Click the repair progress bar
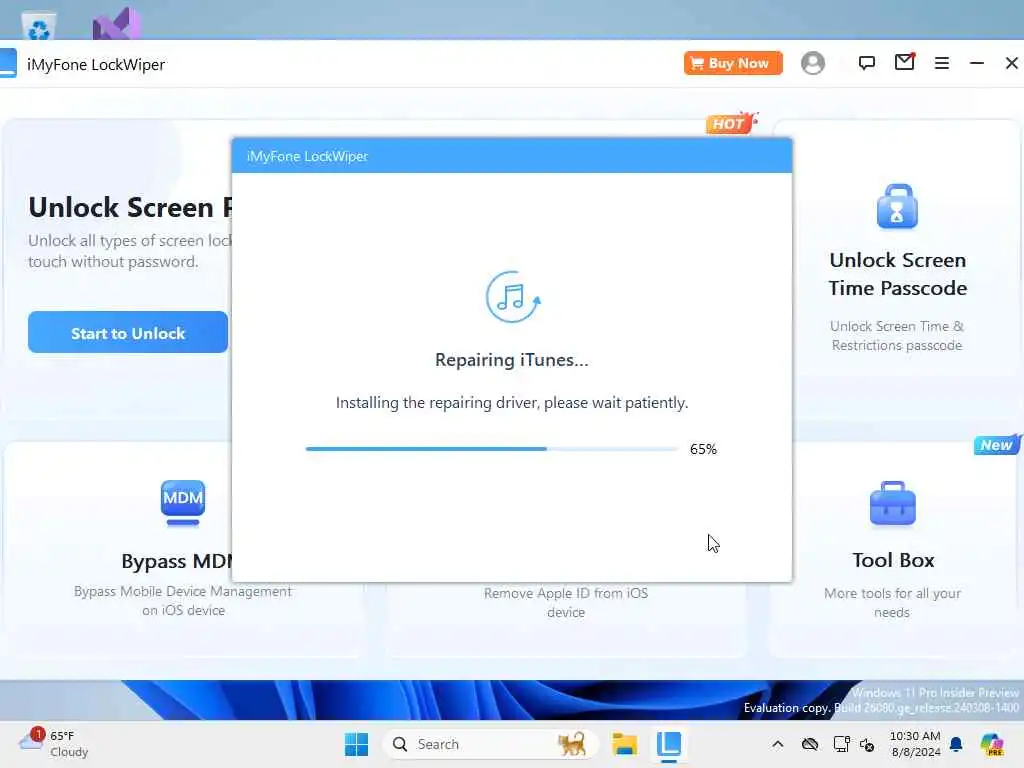This screenshot has width=1024, height=768. [492, 449]
